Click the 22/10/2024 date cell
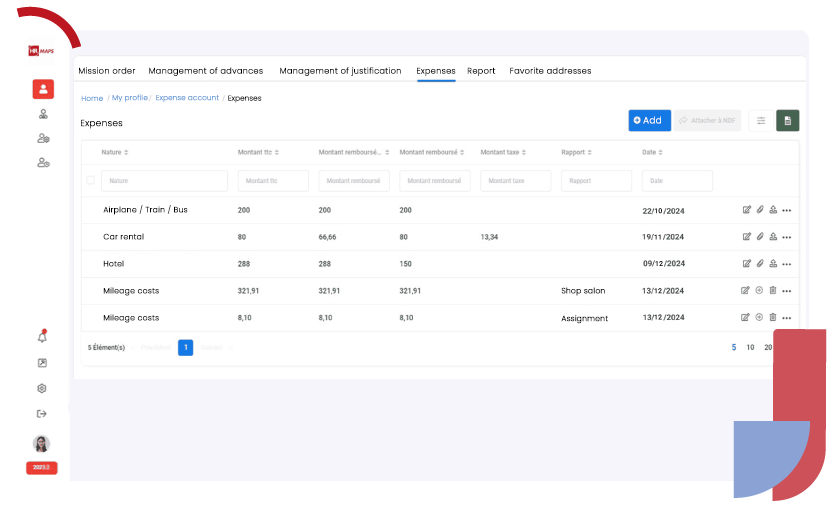Screen dimensions: 832x510 tap(663, 211)
